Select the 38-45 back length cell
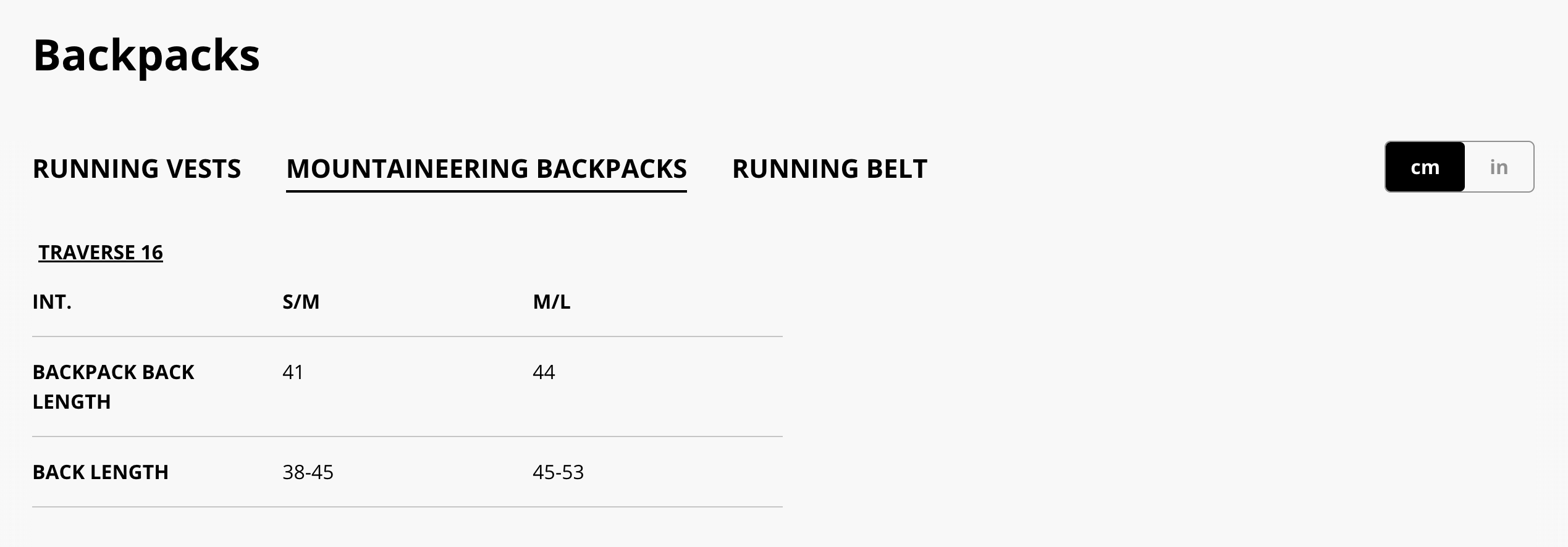This screenshot has width=1568, height=547. pos(308,472)
